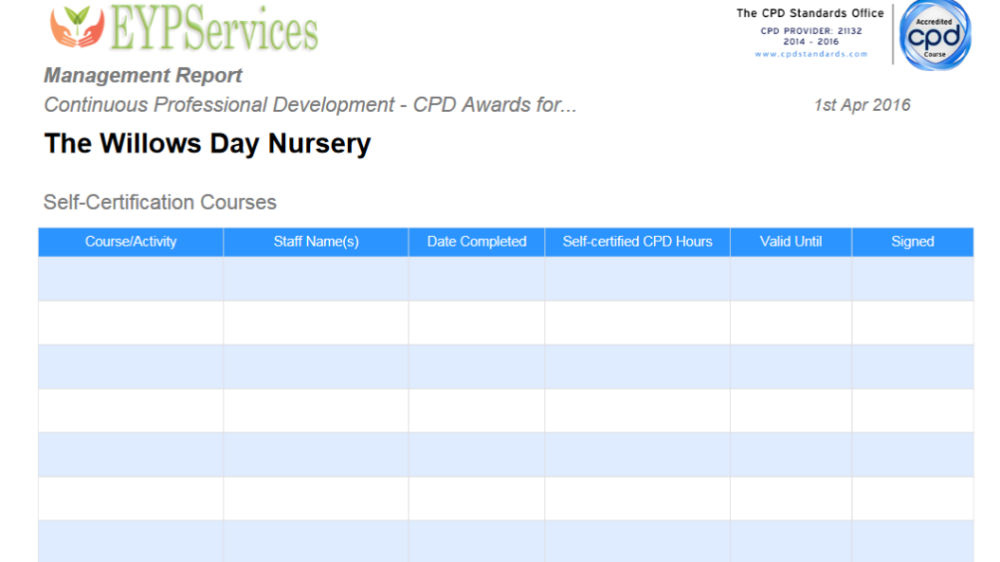Select The Willows Day Nursery heading

[x=207, y=144]
